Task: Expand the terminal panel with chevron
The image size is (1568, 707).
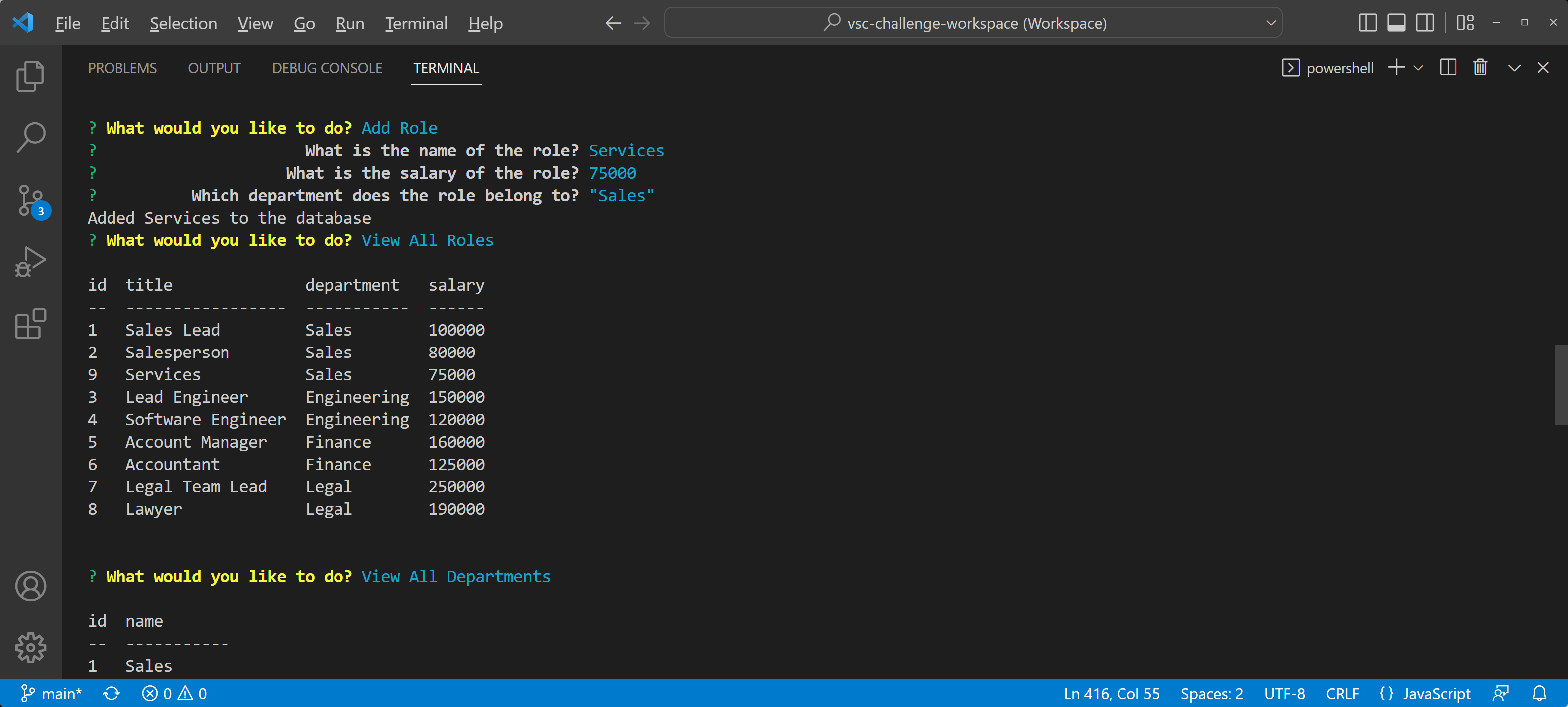Action: pos(1514,68)
